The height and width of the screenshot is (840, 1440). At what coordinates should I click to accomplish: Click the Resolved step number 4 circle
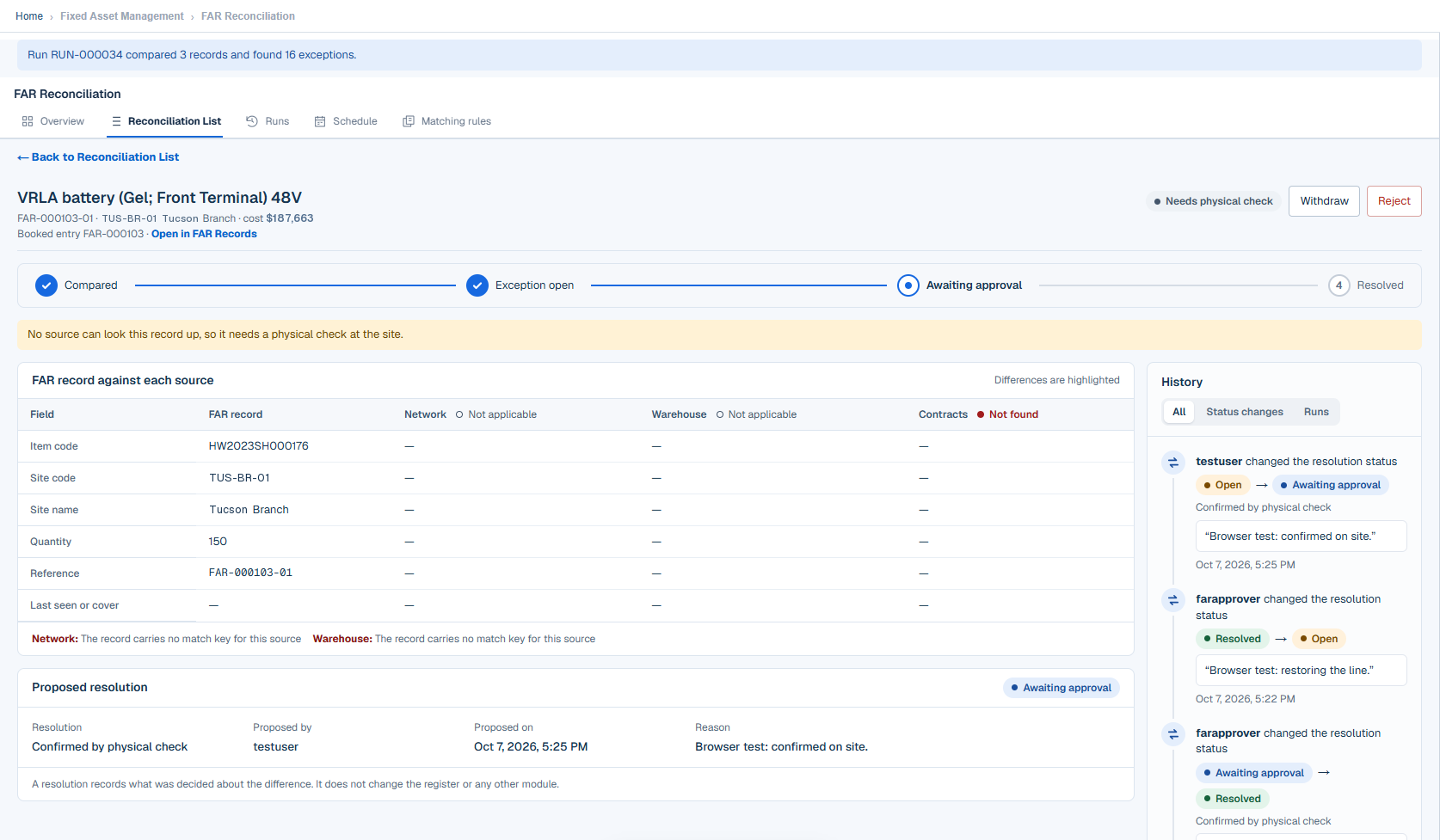point(1339,285)
